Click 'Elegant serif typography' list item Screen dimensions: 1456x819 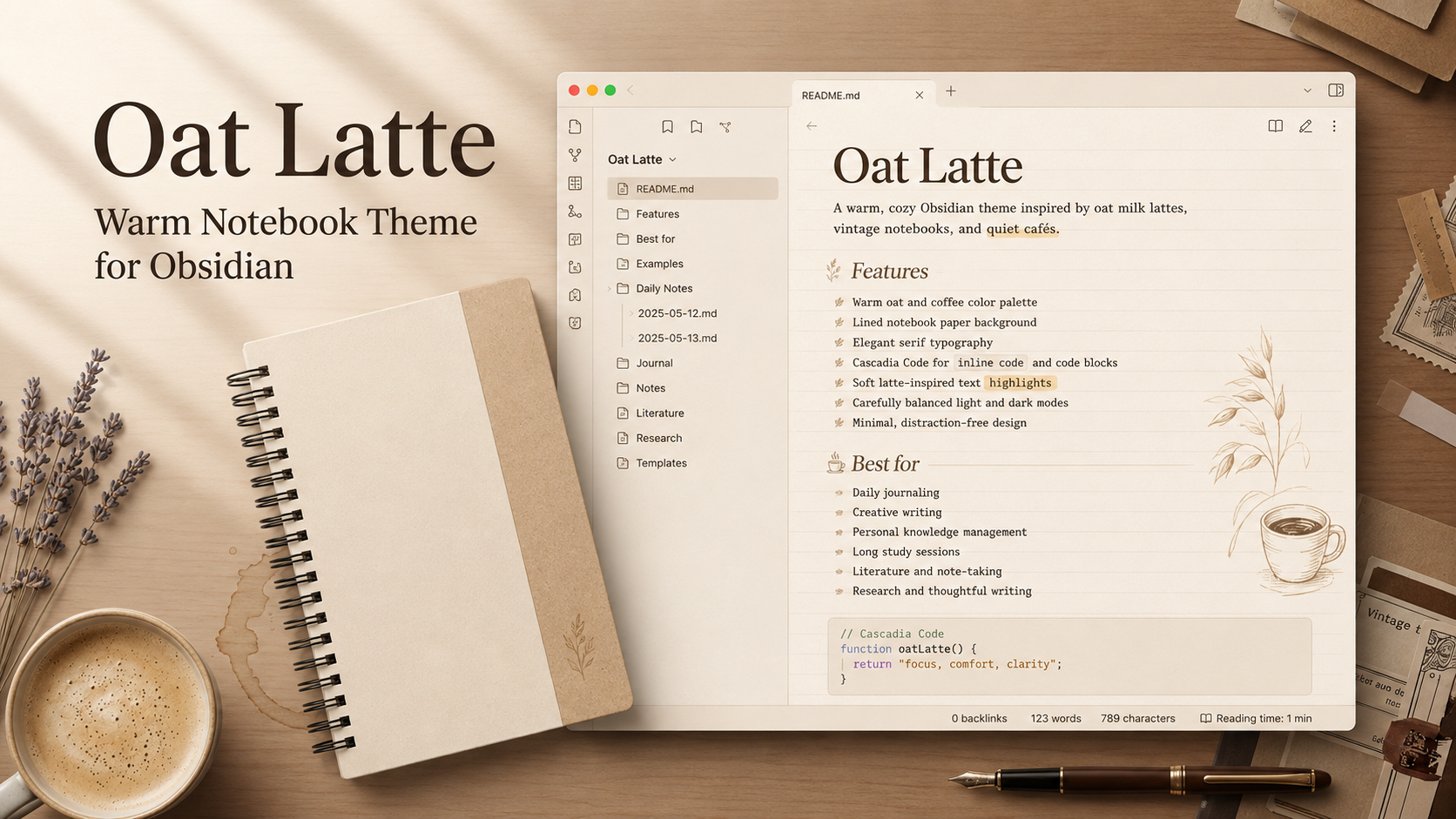(922, 343)
